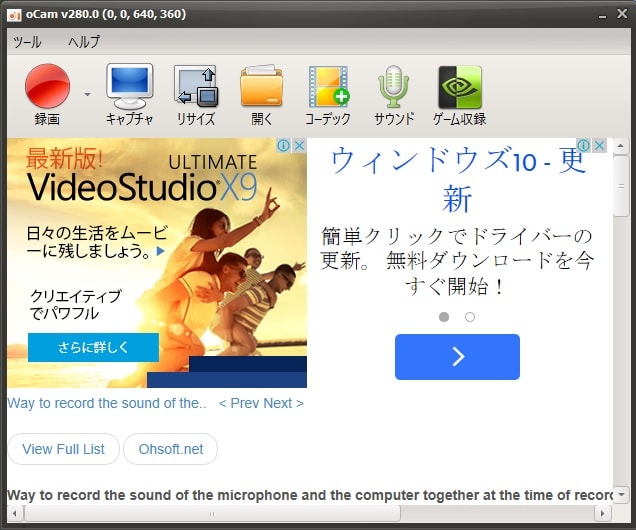Close the oCam window
Viewport: 636px width, 530px height.
(622, 14)
